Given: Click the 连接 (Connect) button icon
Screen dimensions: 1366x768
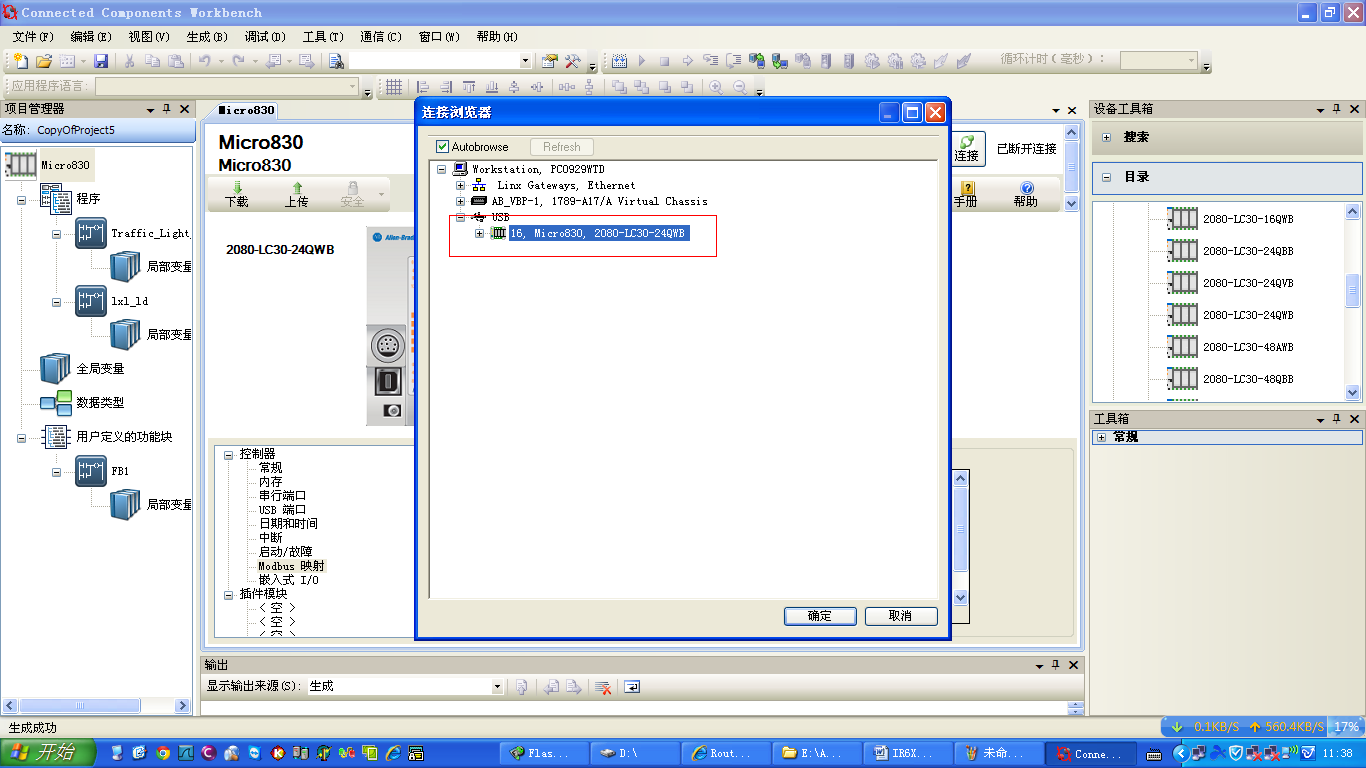Looking at the screenshot, I should [966, 144].
